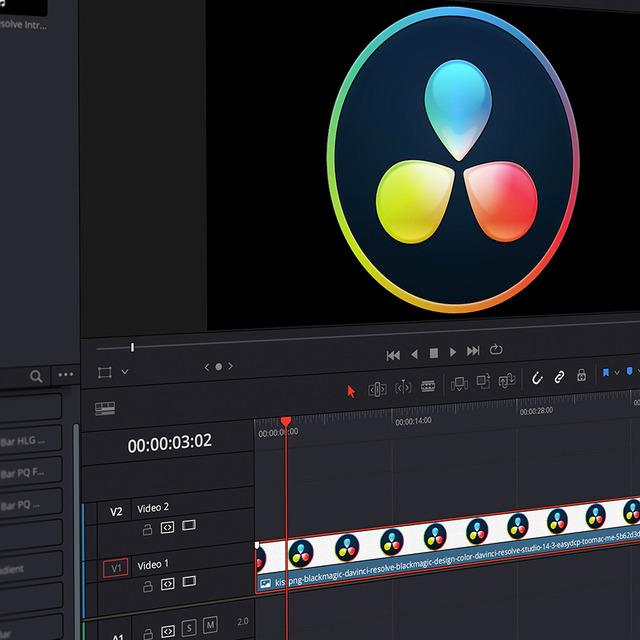
Task: Click the red playhead in the timeline ruler
Action: tap(286, 421)
